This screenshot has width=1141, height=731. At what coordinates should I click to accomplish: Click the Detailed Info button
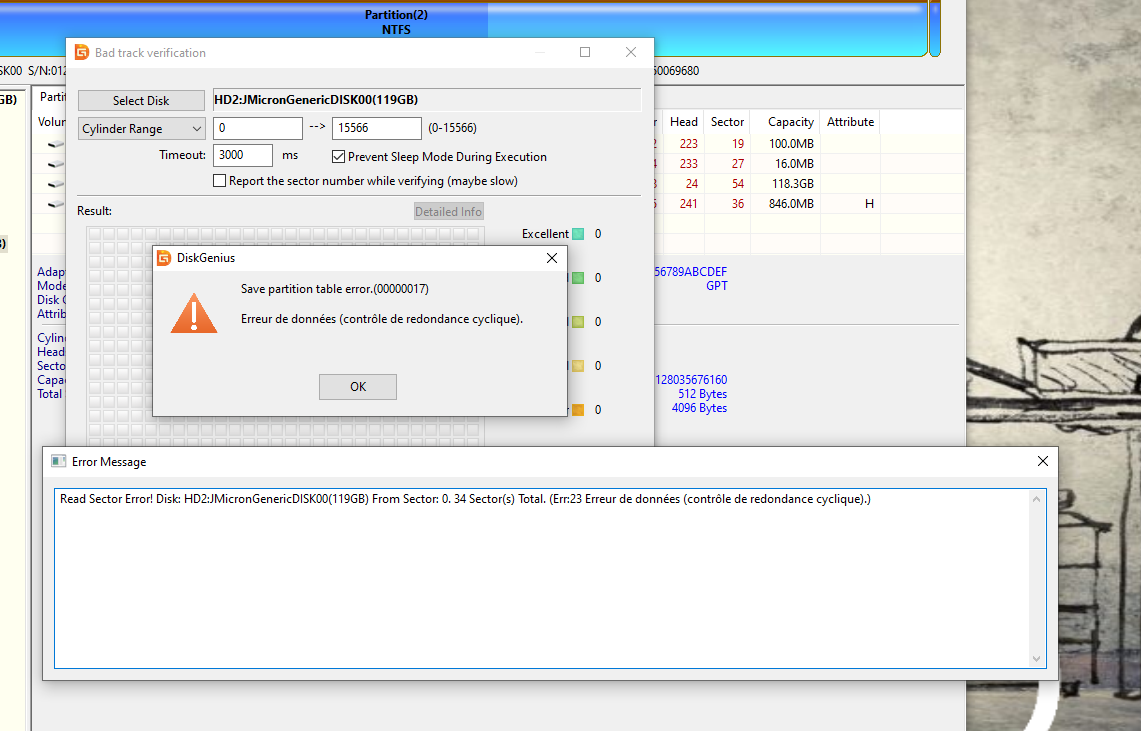point(449,211)
